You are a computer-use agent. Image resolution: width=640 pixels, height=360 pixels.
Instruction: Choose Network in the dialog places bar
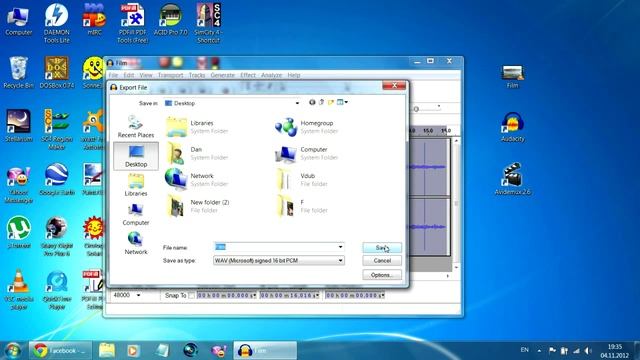coord(136,244)
